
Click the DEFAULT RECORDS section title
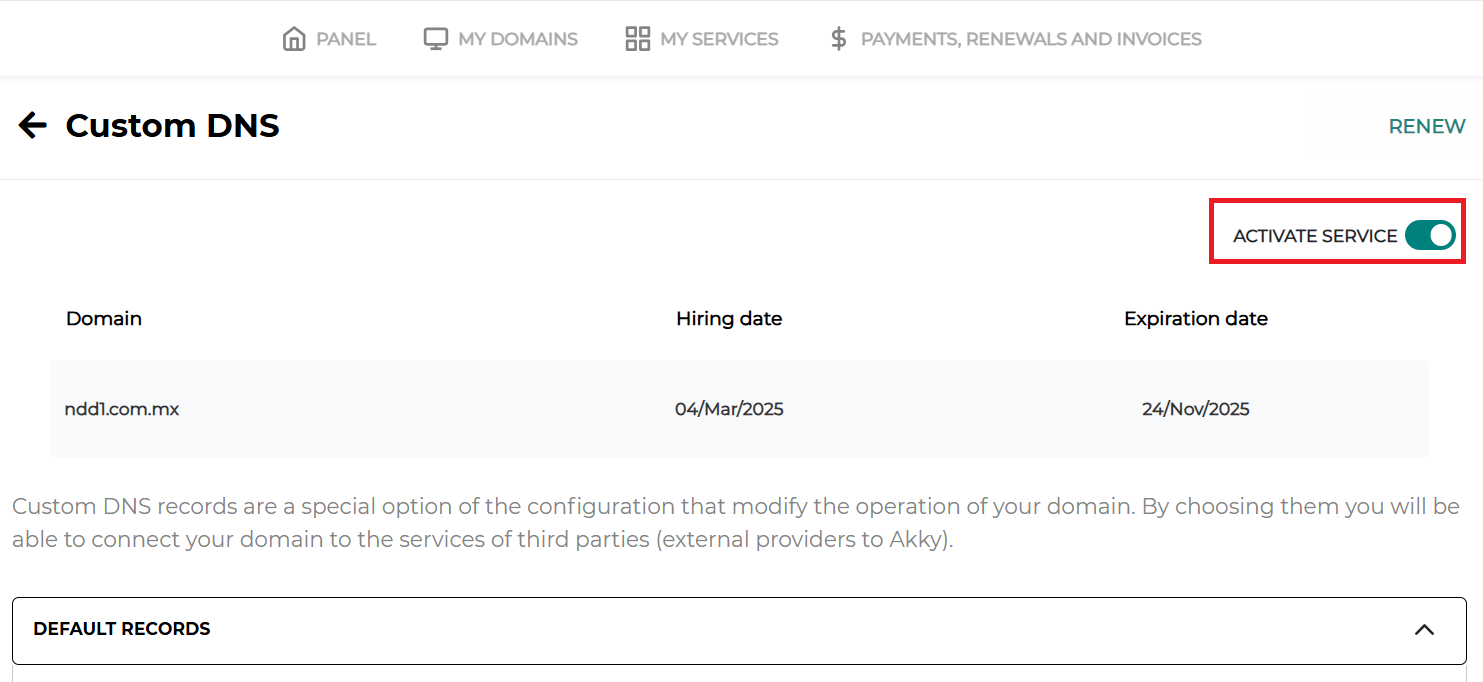122,629
